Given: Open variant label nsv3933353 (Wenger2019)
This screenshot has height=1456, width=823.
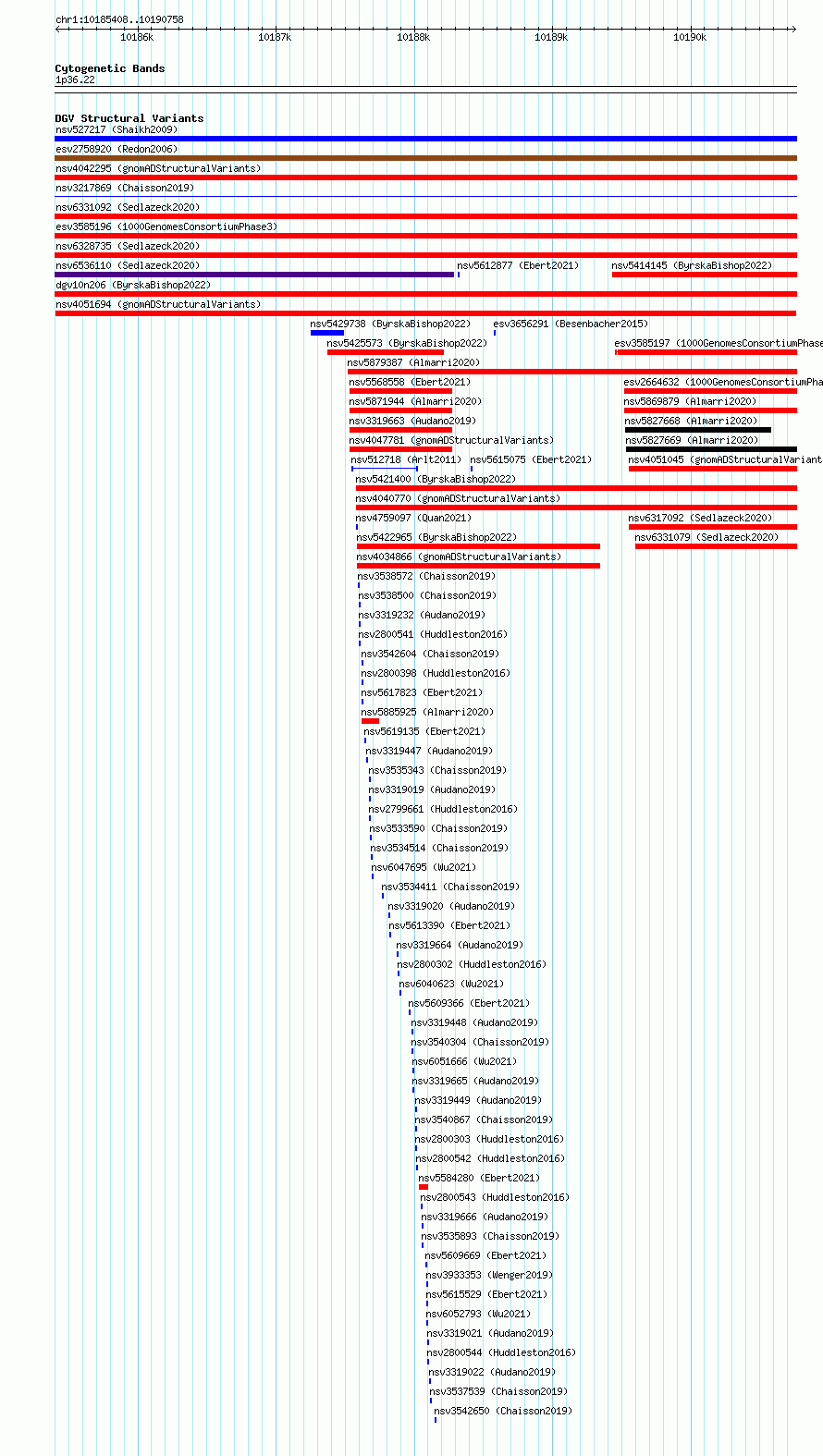Looking at the screenshot, I should tap(489, 1275).
